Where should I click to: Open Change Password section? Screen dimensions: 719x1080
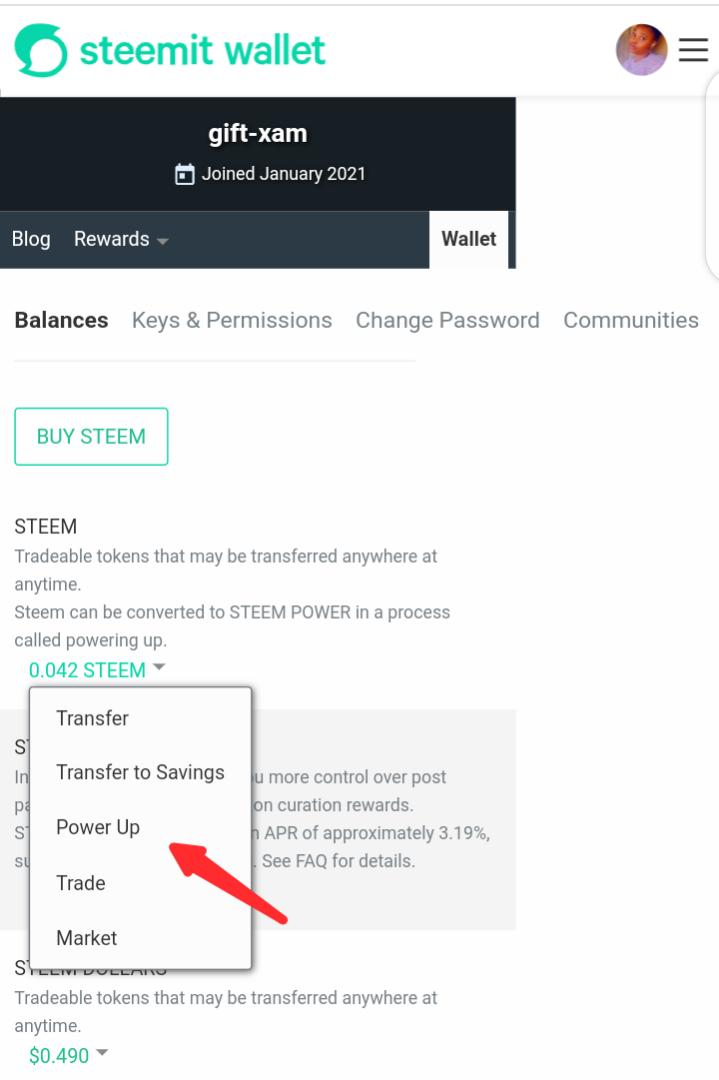point(447,320)
